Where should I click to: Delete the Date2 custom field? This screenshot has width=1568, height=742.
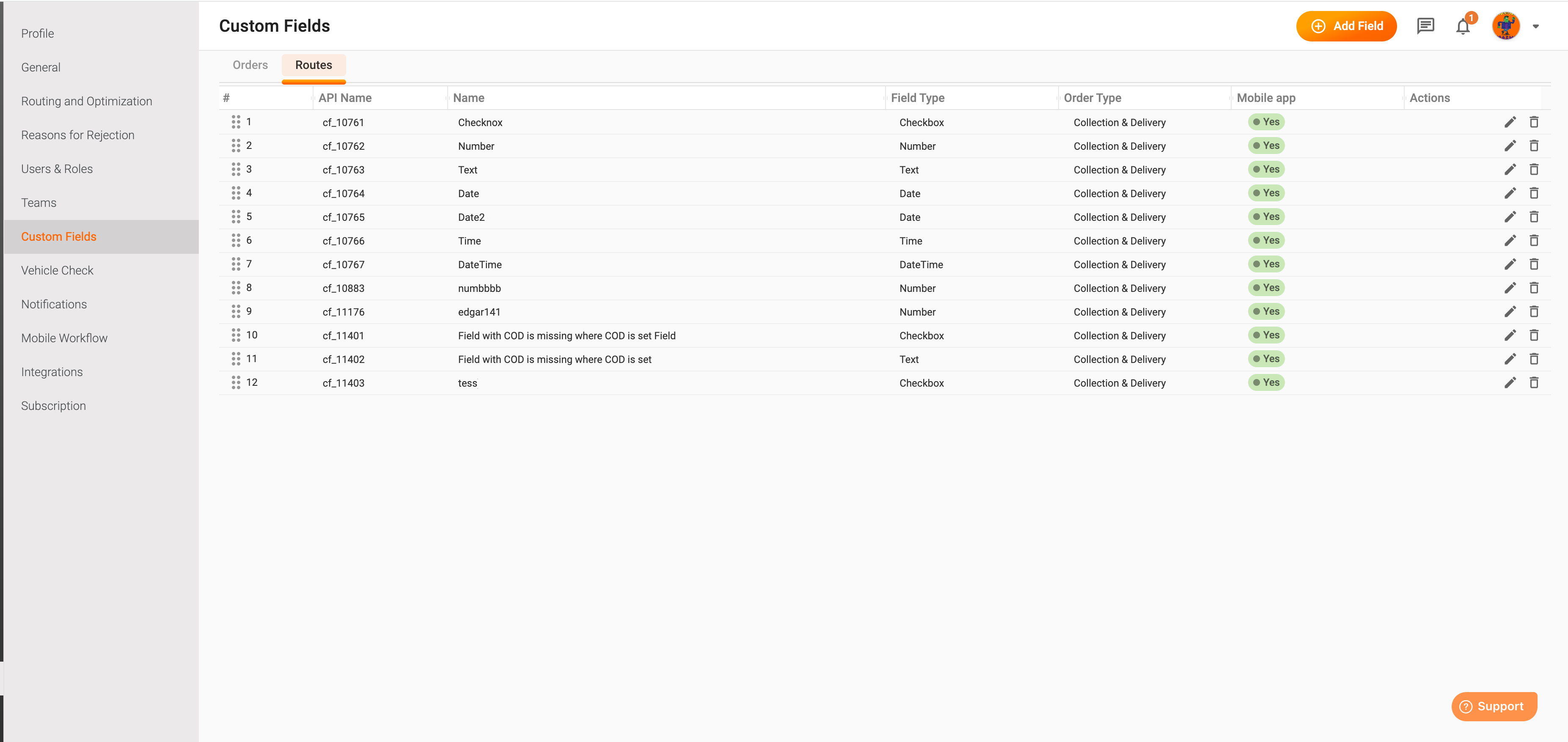coord(1535,217)
